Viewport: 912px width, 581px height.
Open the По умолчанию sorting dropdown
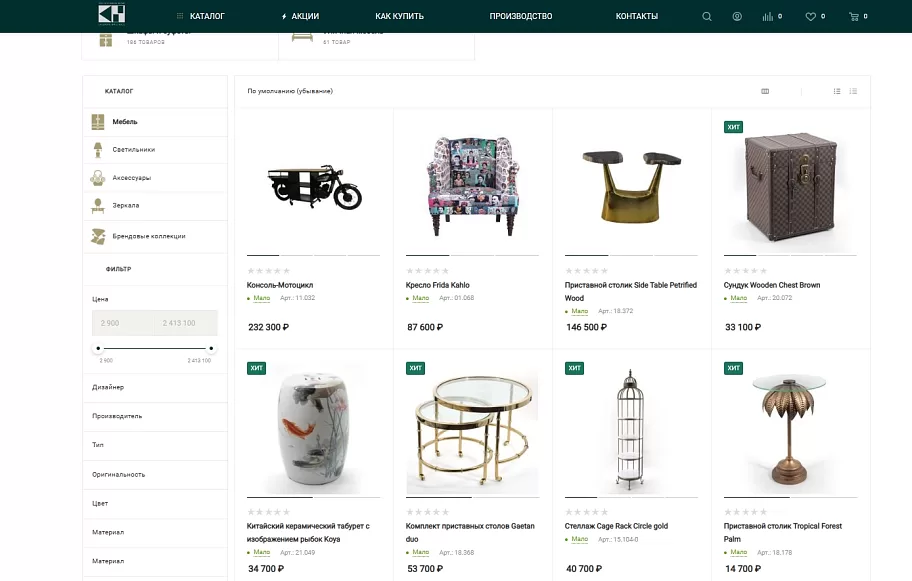point(290,91)
